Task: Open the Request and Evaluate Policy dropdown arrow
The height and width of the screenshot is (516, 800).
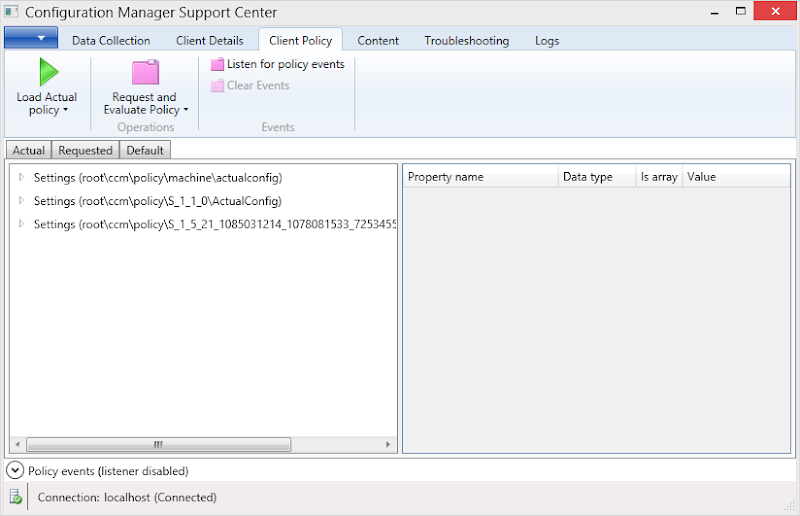Action: point(186,110)
